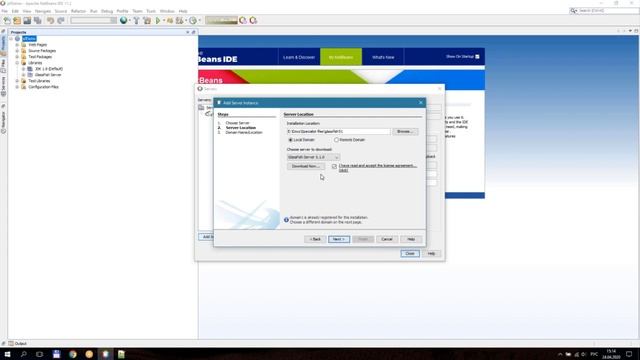The image size is (640, 360).
Task: Click the blue info icon in the dialog
Action: point(286,220)
